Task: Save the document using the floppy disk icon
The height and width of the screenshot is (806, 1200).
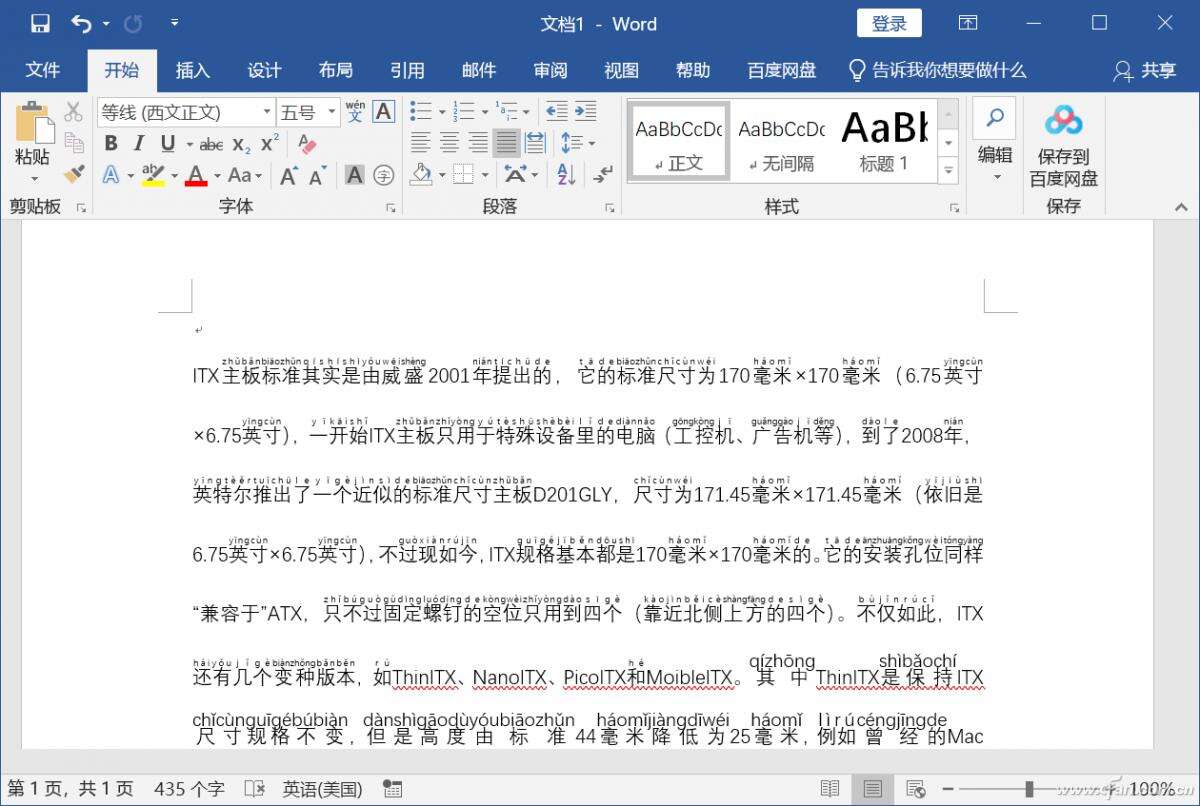Action: tap(40, 23)
